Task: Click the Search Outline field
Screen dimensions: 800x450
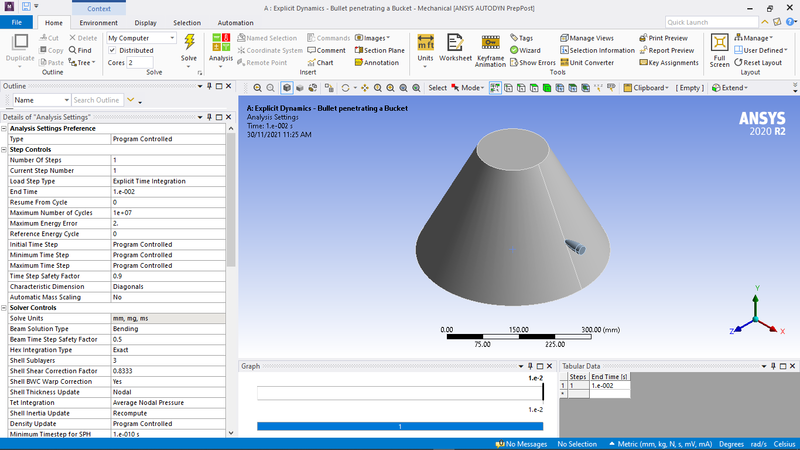Action: (96, 100)
